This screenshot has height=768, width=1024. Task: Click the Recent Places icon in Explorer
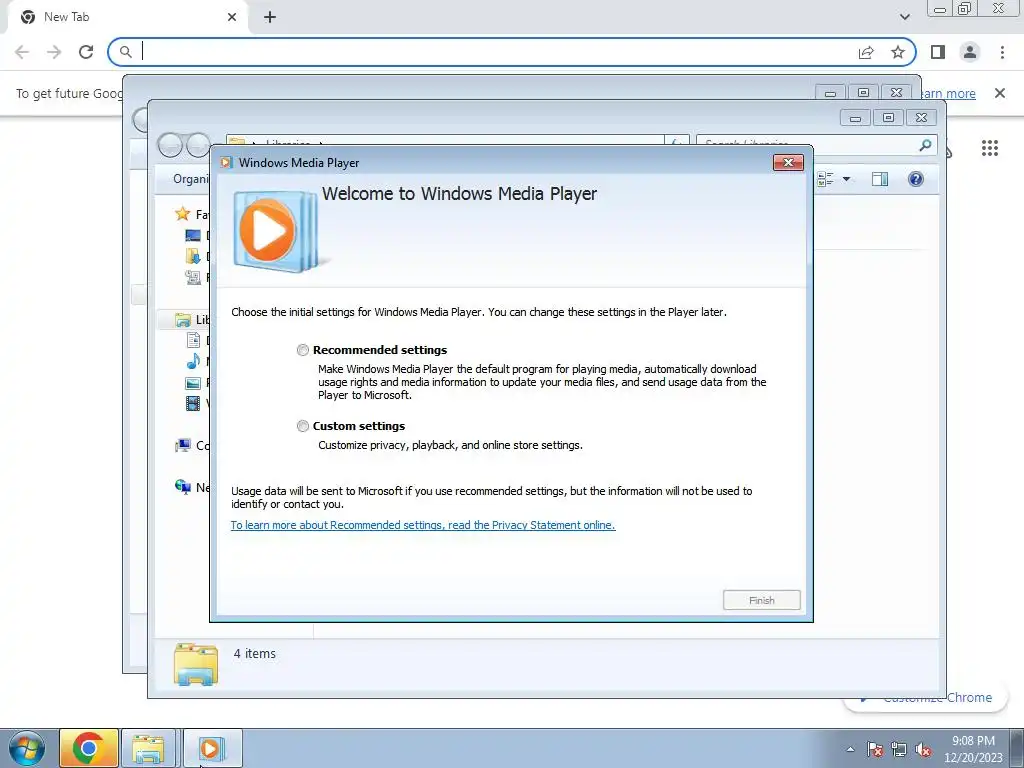[x=193, y=278]
